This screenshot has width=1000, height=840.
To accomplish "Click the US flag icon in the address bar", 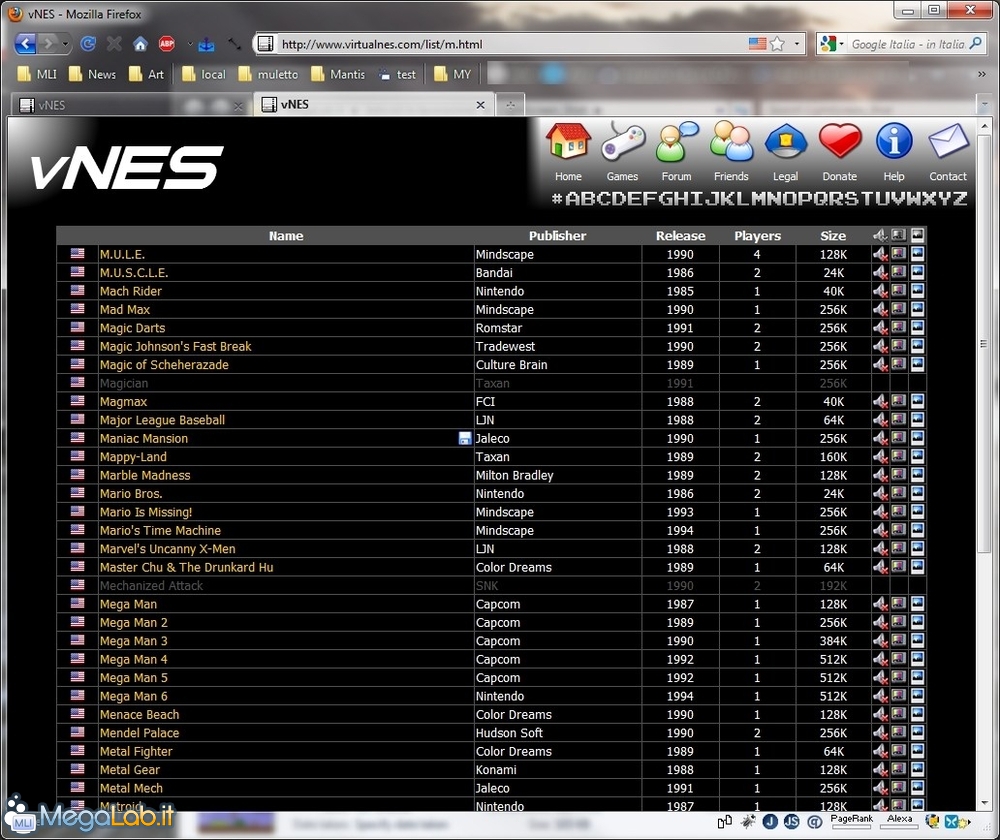I will [x=758, y=43].
